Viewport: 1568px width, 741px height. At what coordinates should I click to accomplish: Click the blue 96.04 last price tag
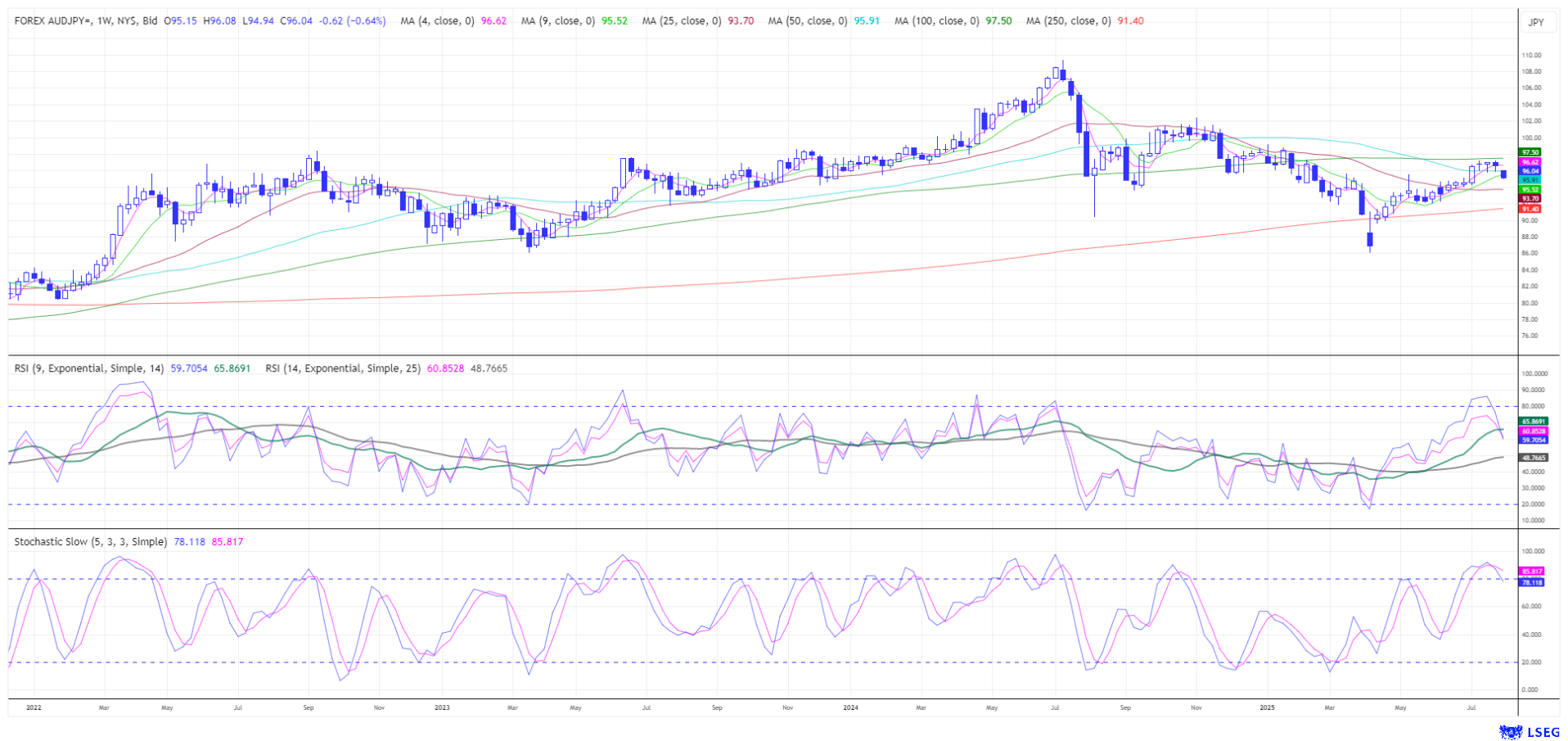(x=1530, y=171)
